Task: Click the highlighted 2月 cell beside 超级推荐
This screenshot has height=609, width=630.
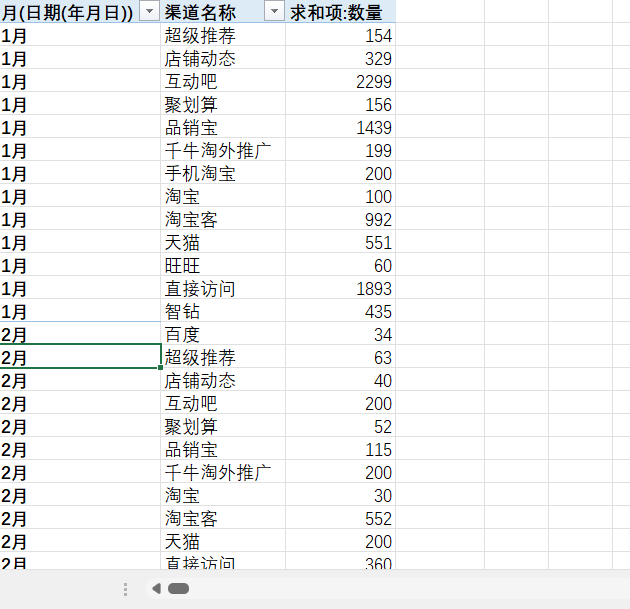Action: point(80,357)
